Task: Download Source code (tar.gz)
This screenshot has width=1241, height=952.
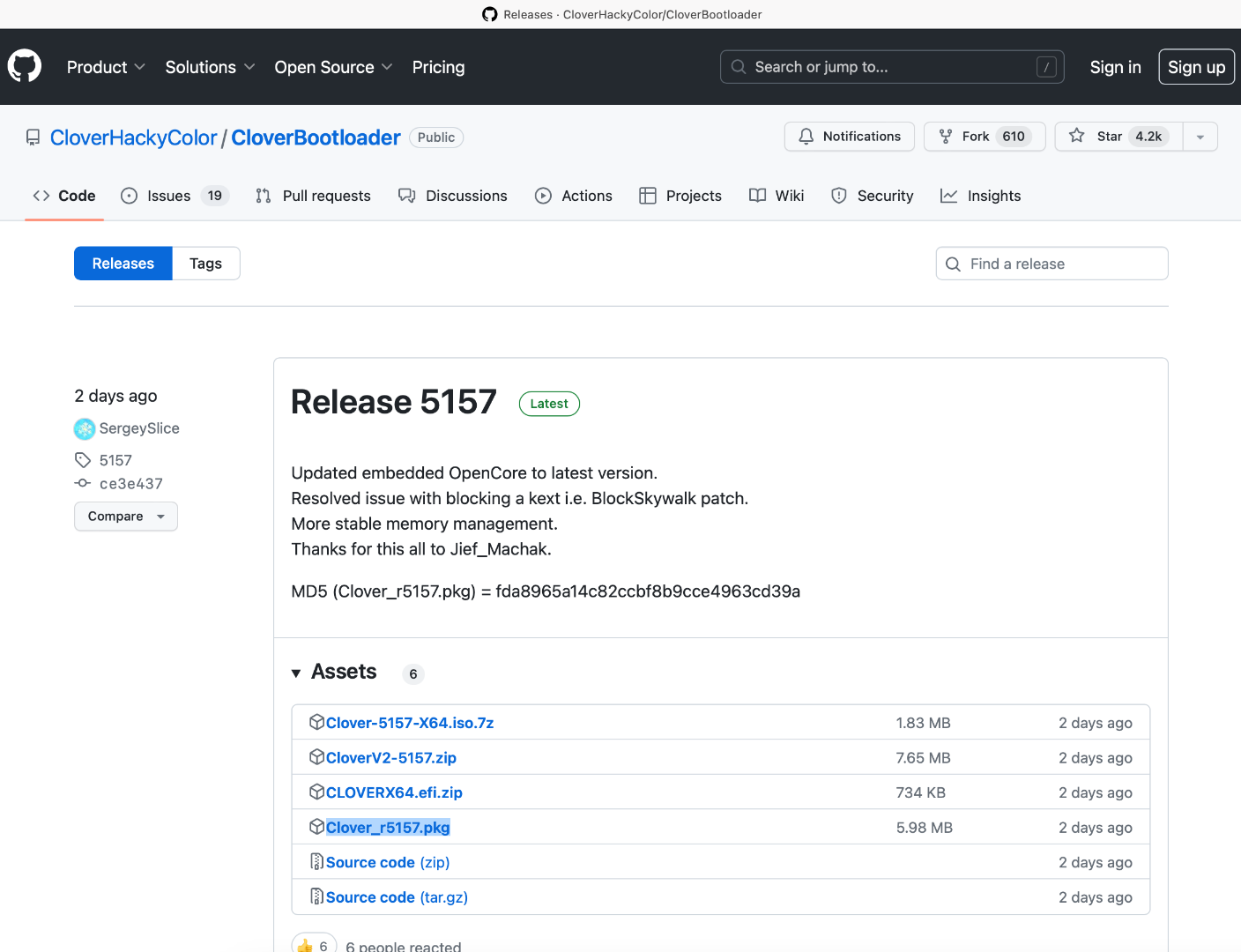Action: coord(397,897)
